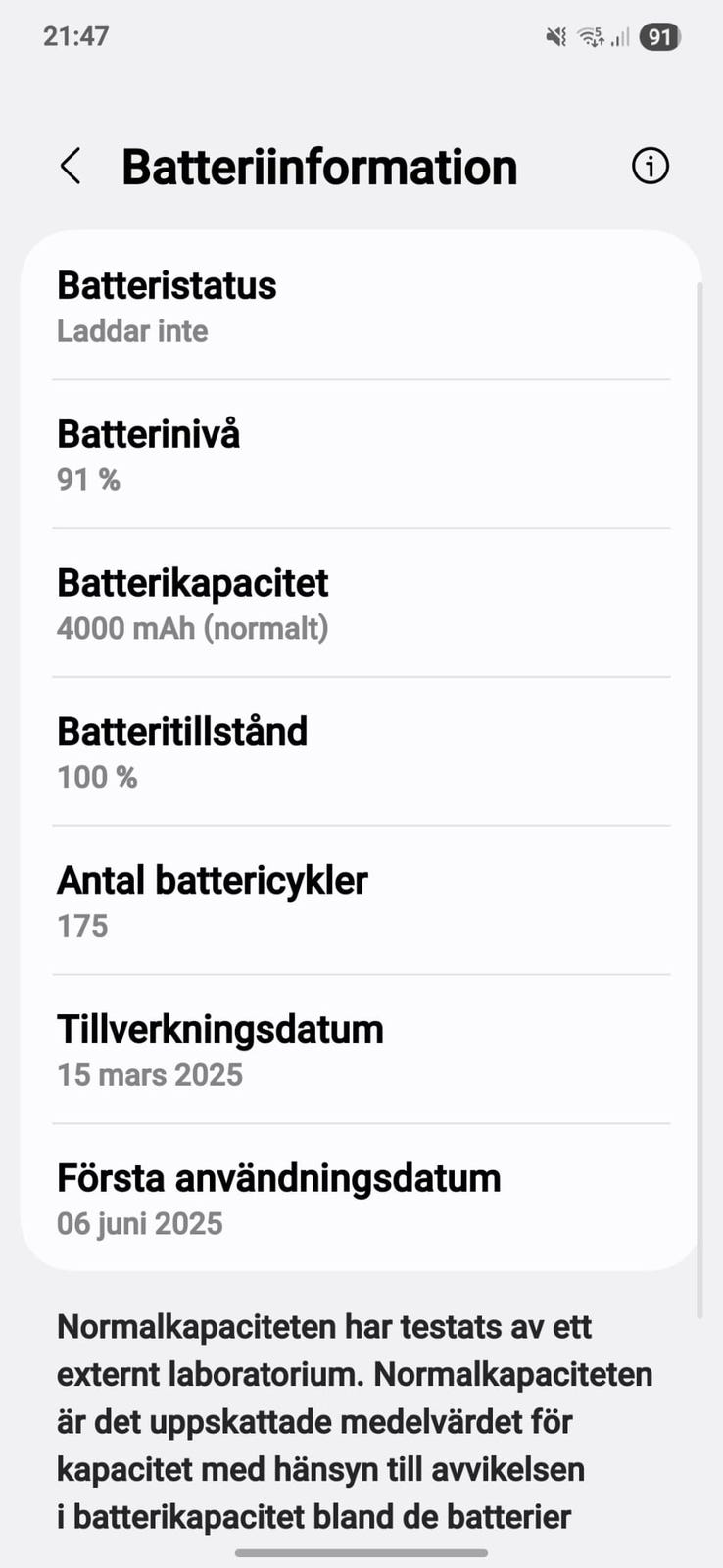The image size is (723, 1568).
Task: Tap the 21:47 clock in status bar
Action: tap(76, 36)
